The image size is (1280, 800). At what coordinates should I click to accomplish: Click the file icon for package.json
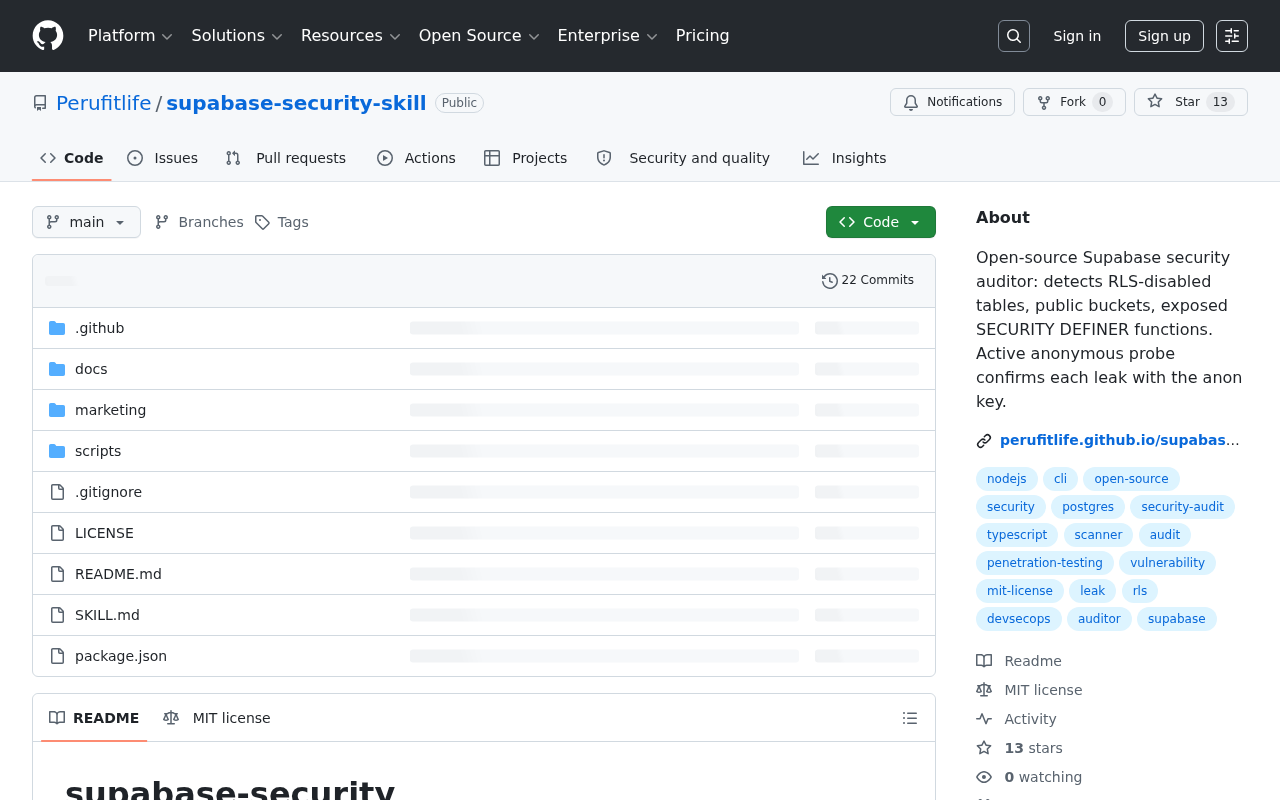pyautogui.click(x=57, y=656)
